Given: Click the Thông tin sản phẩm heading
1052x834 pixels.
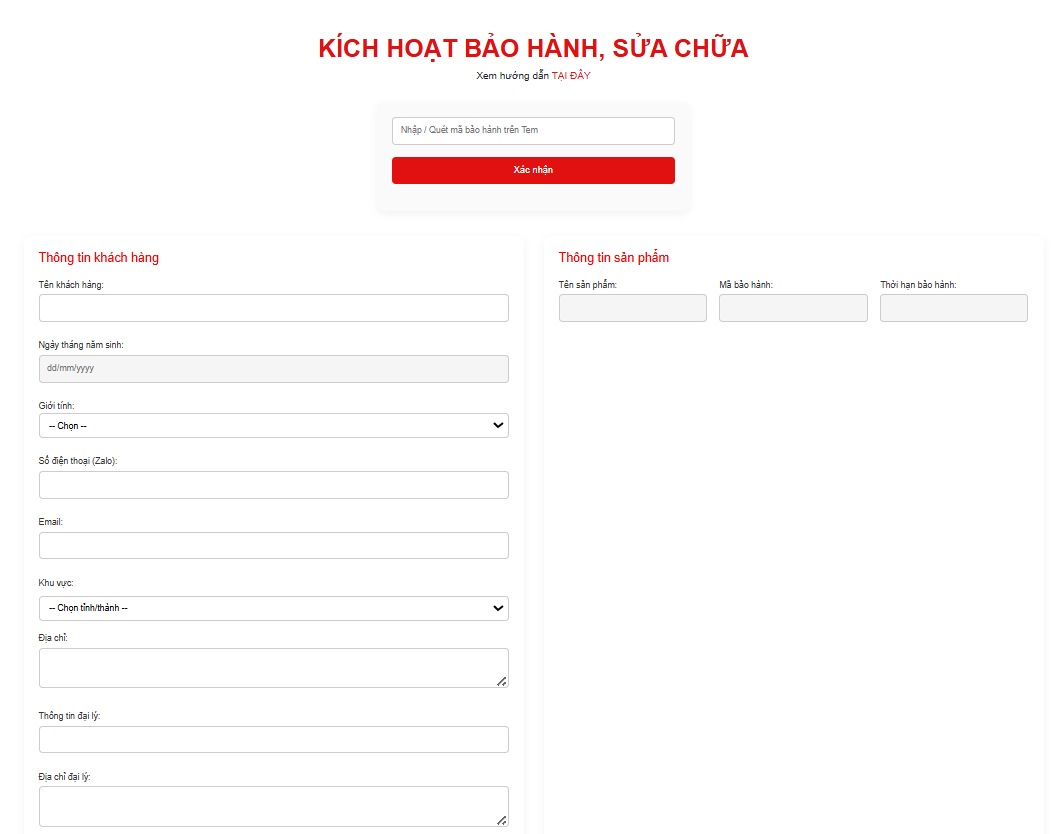Looking at the screenshot, I should [614, 258].
